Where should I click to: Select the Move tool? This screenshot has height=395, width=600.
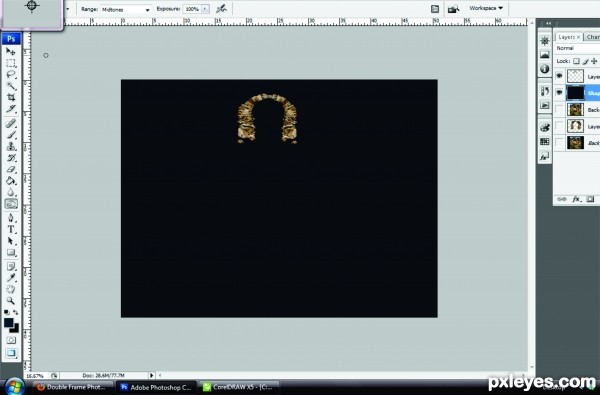point(11,52)
